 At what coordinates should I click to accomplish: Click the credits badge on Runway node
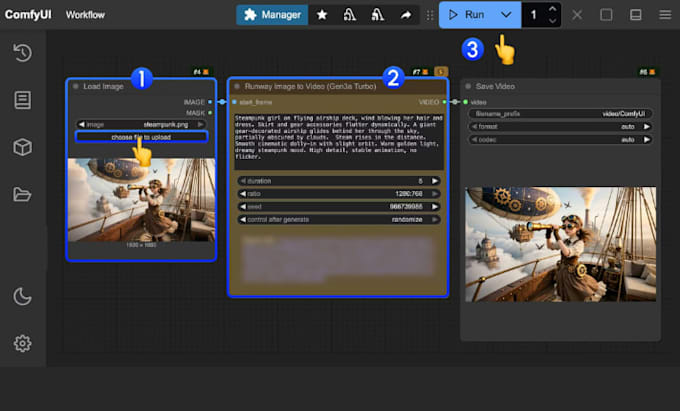pyautogui.click(x=441, y=72)
